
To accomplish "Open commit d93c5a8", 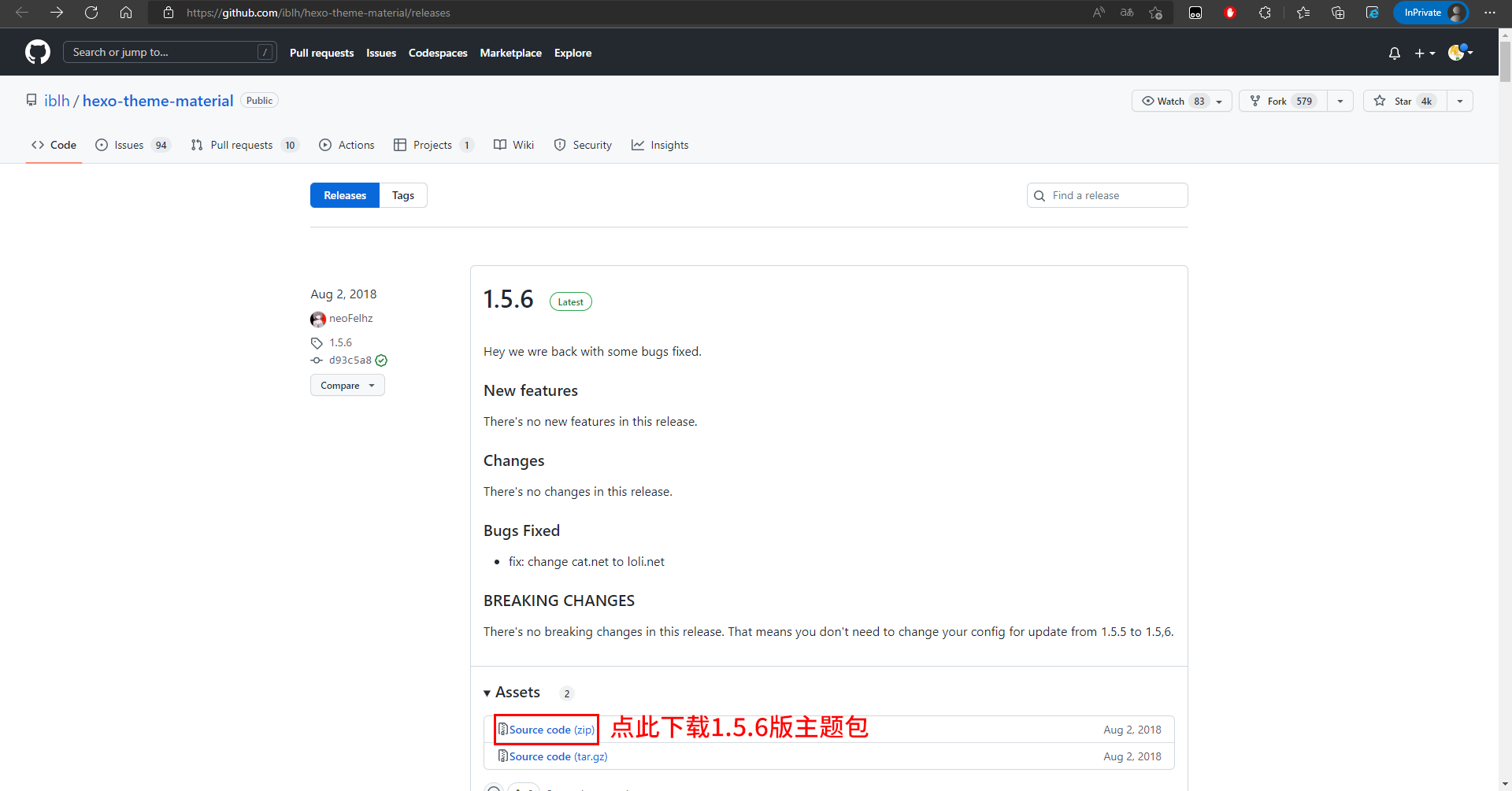I will pyautogui.click(x=350, y=360).
